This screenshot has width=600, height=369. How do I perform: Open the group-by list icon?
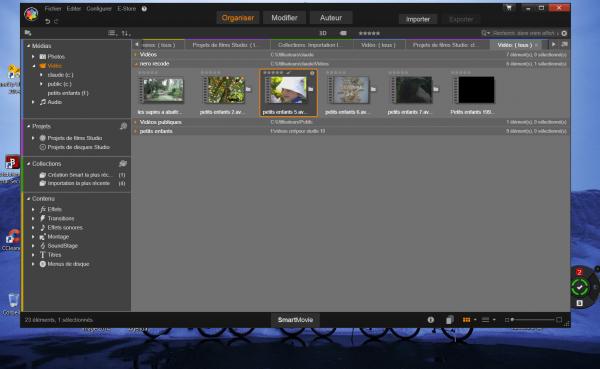(112, 33)
